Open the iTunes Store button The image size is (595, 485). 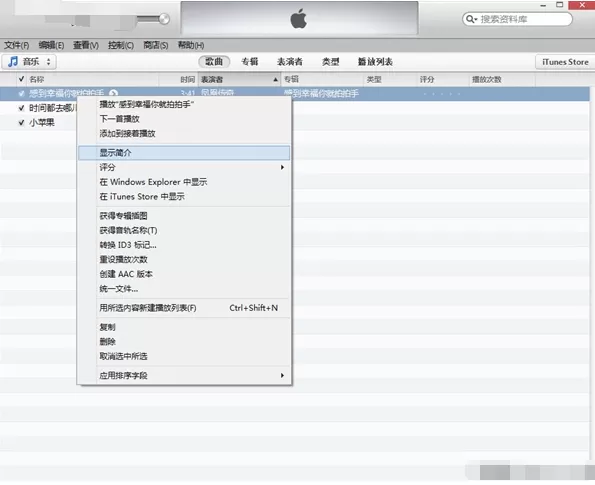[565, 62]
